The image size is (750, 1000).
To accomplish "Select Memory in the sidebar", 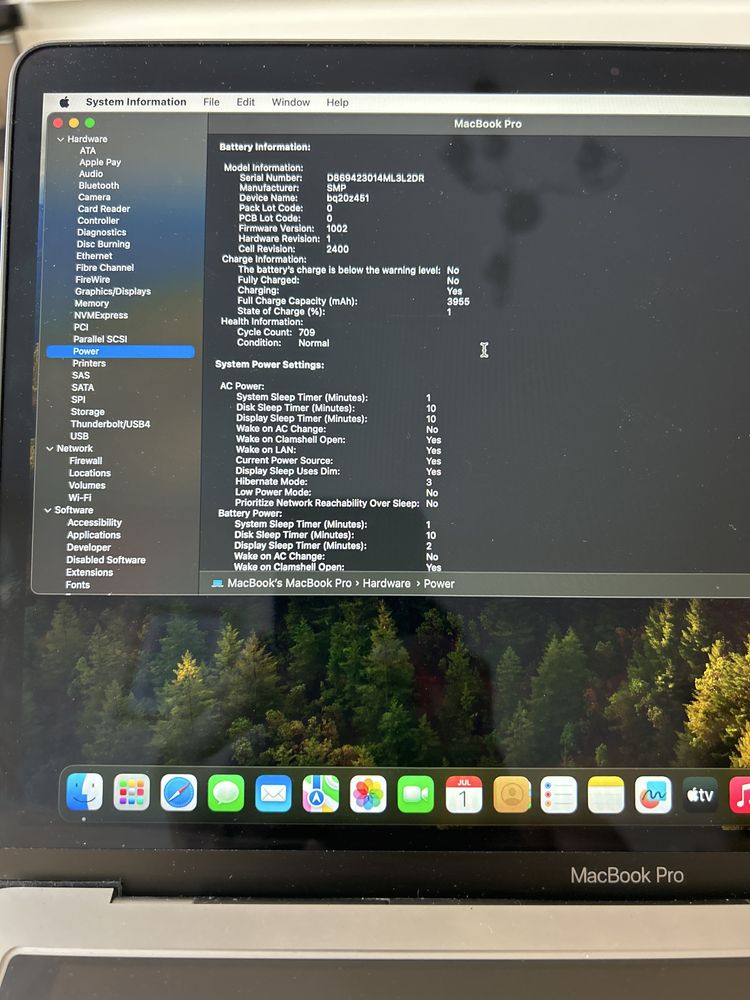I will 91,304.
